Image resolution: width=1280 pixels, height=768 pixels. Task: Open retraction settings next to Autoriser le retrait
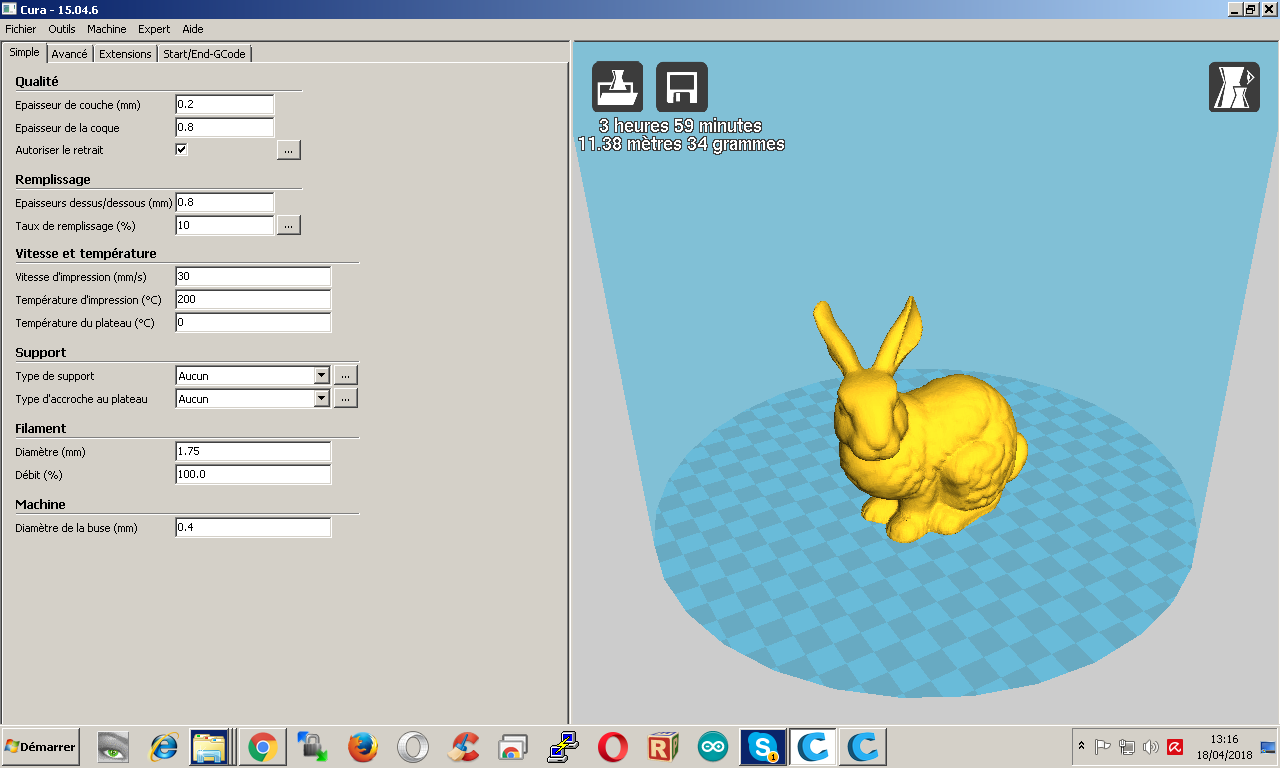[288, 150]
